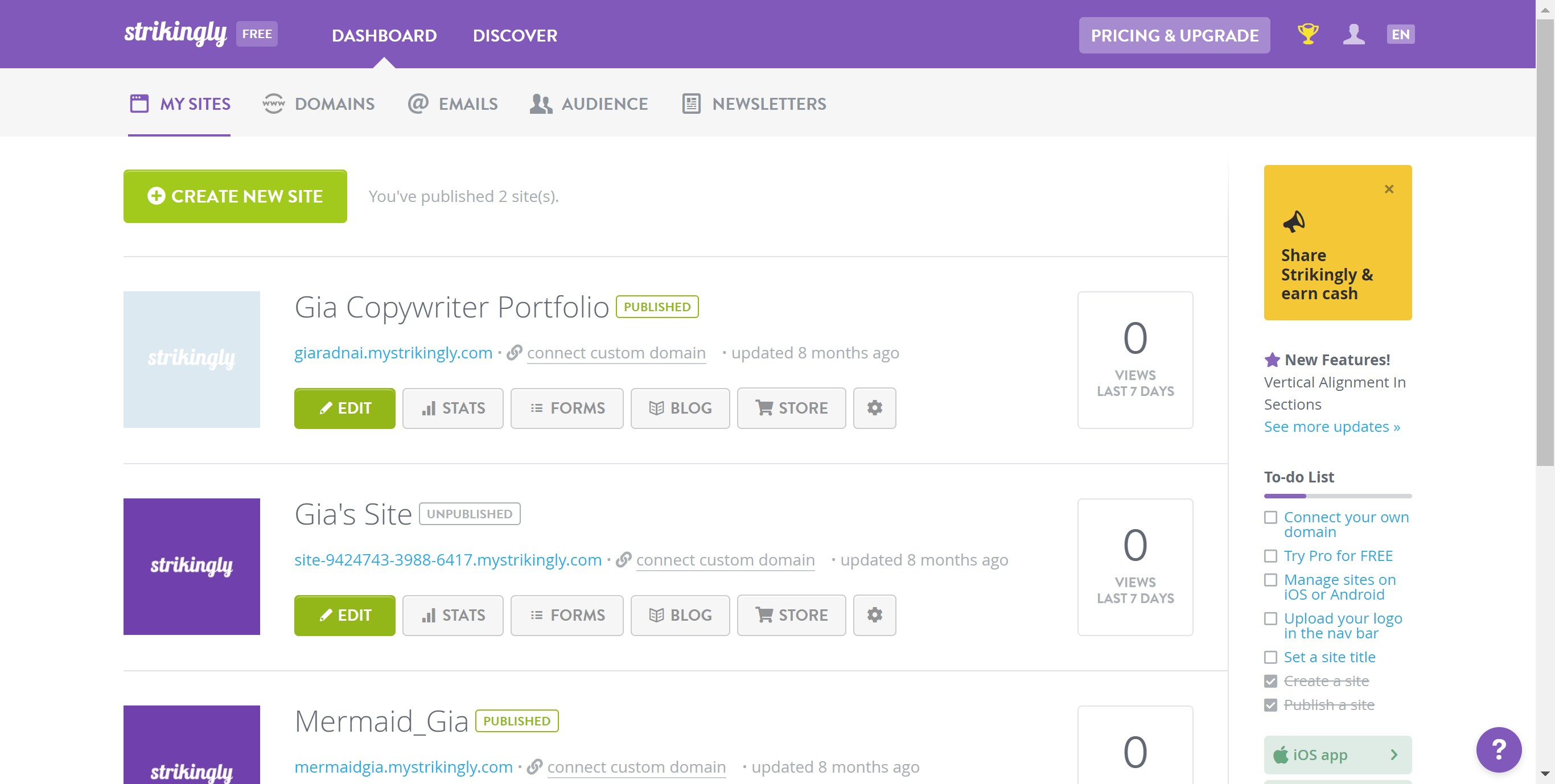Tick the Try Pro for FREE checkbox
1555x784 pixels.
1270,556
